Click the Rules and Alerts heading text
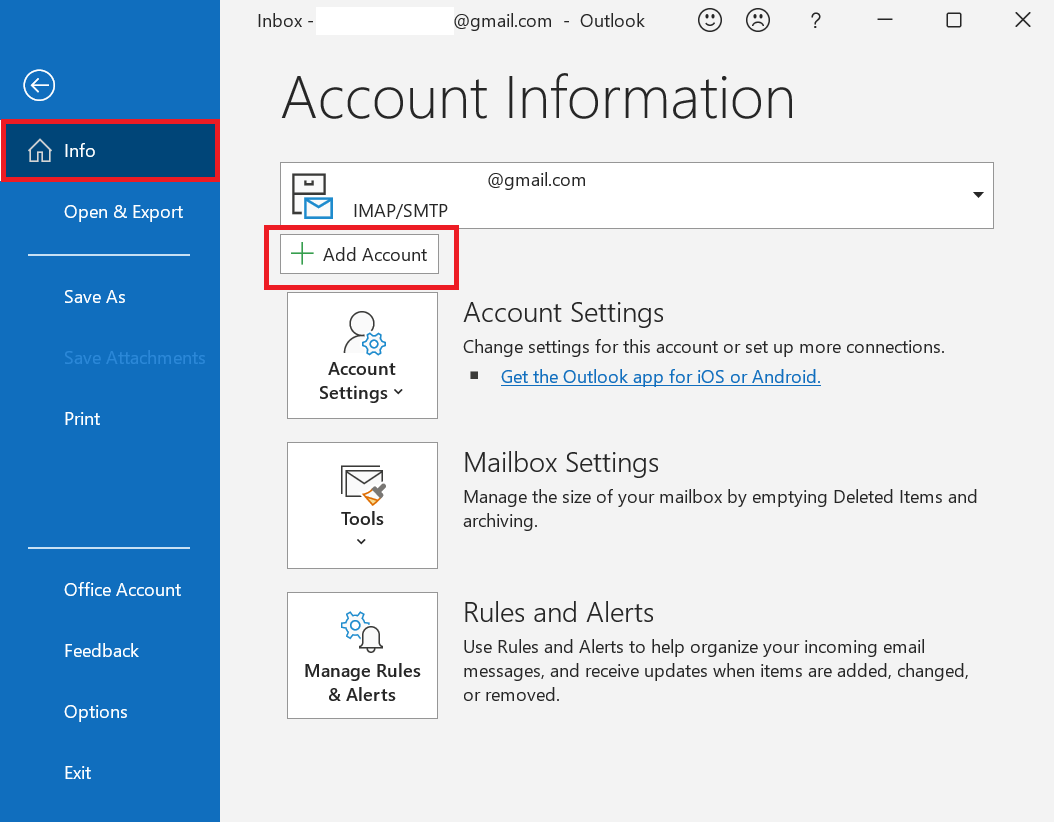Image resolution: width=1054 pixels, height=822 pixels. (x=559, y=612)
